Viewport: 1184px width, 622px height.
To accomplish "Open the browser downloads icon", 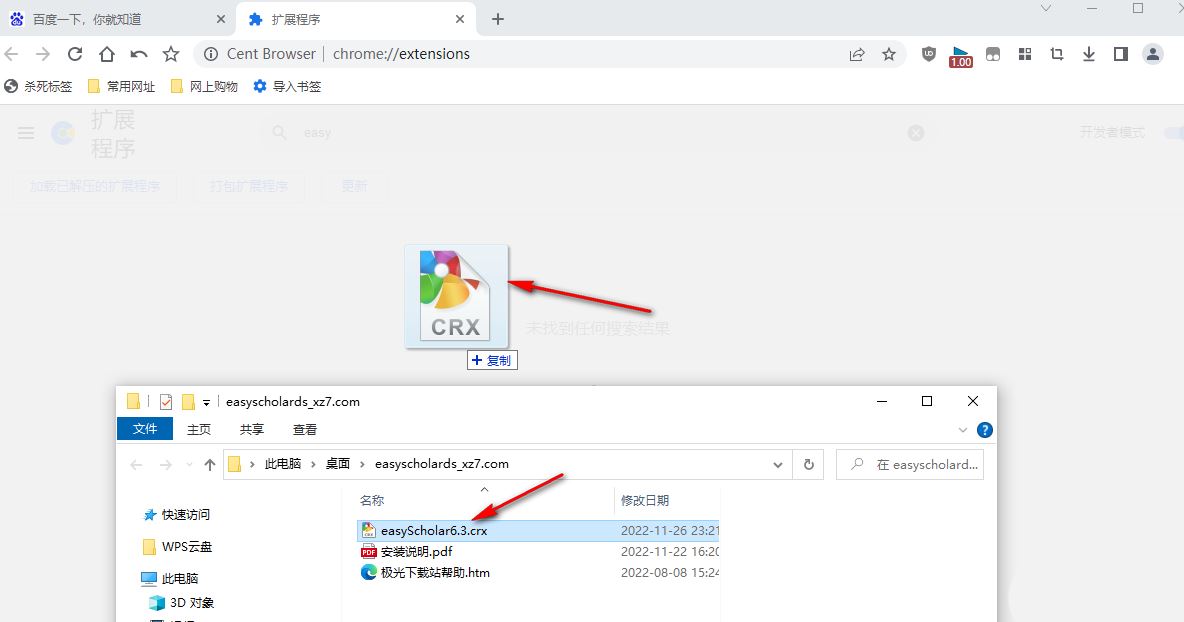I will click(1089, 54).
